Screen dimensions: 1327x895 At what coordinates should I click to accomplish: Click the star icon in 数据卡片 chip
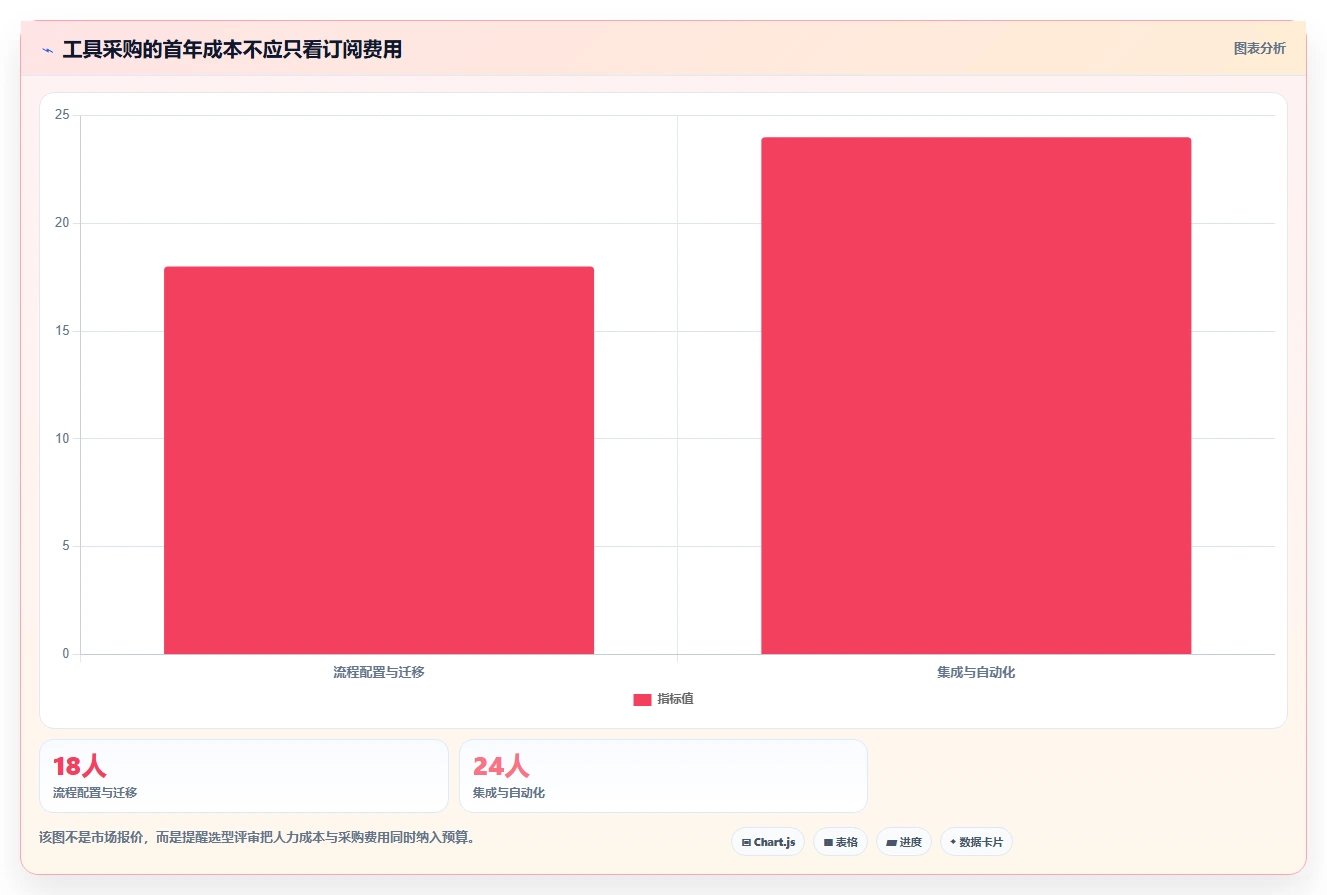tap(953, 842)
